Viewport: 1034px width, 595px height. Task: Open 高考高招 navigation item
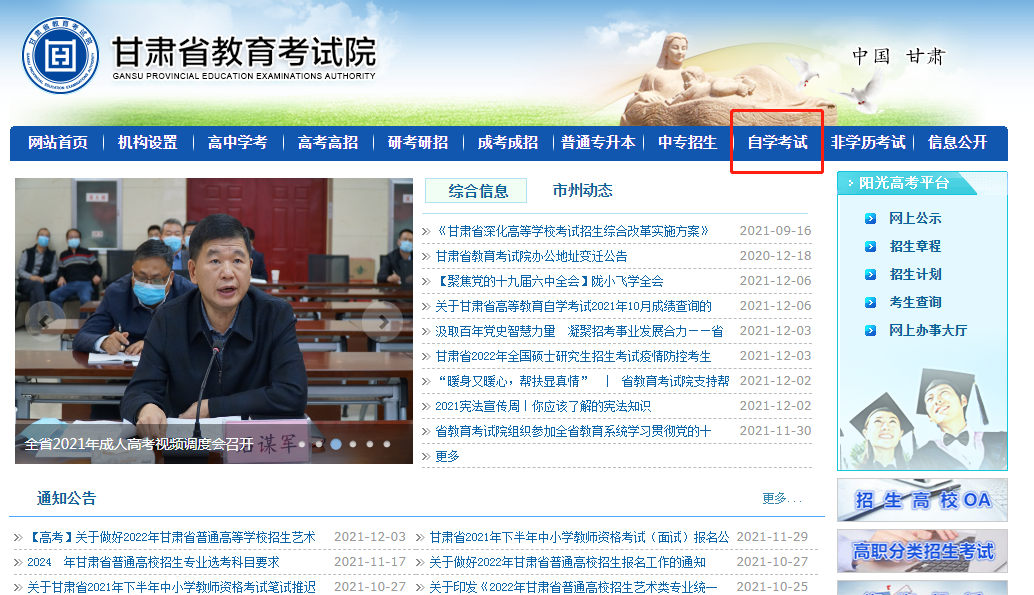coord(328,142)
